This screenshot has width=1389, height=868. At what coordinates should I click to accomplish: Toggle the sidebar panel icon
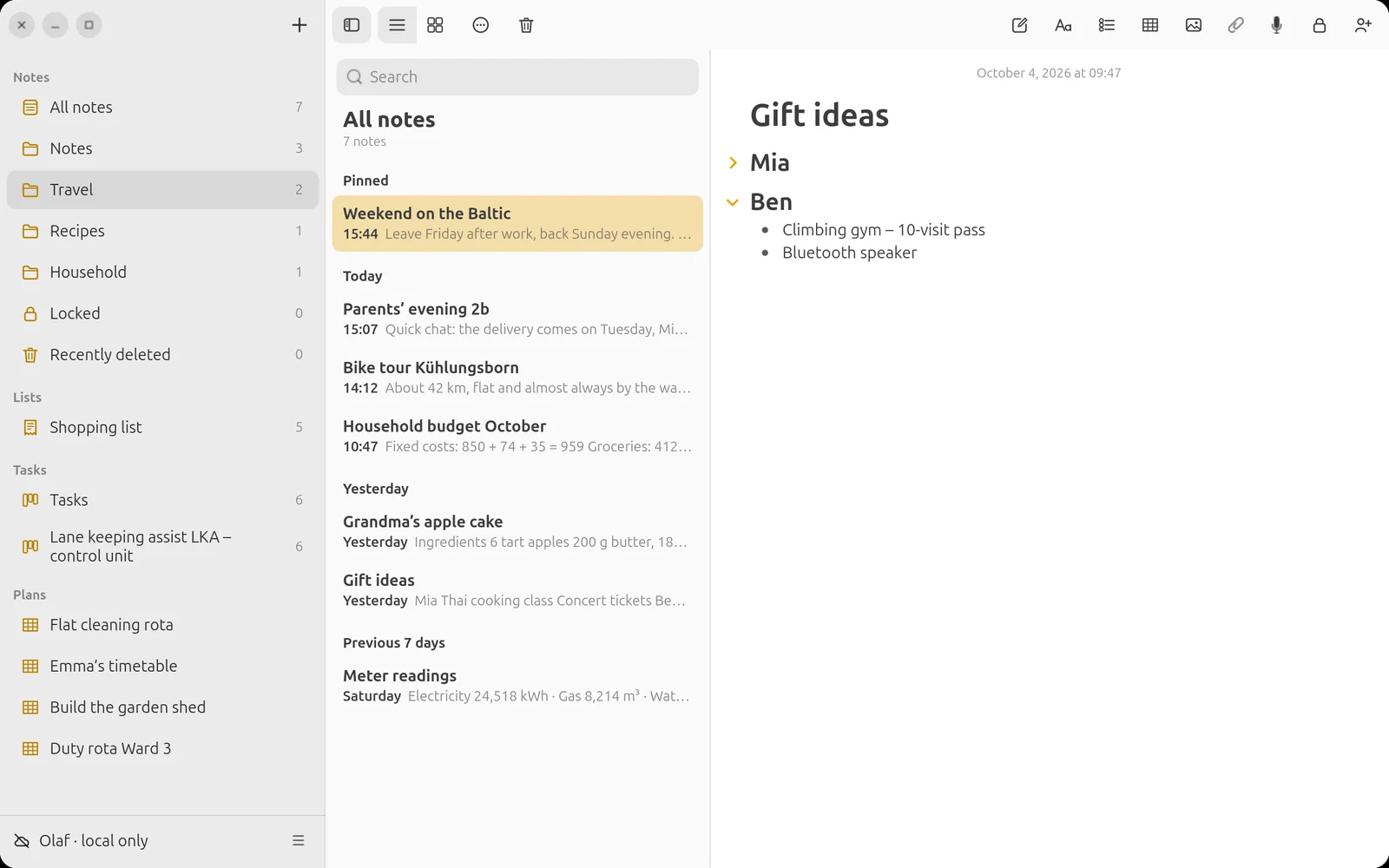(352, 25)
